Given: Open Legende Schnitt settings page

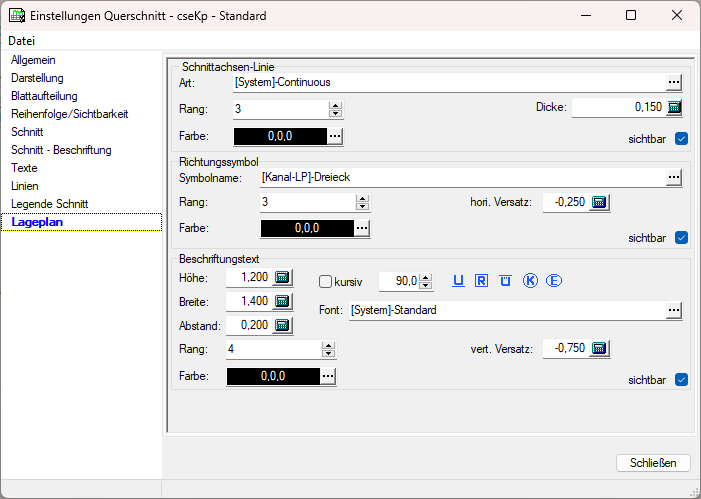Looking at the screenshot, I should pos(48,204).
